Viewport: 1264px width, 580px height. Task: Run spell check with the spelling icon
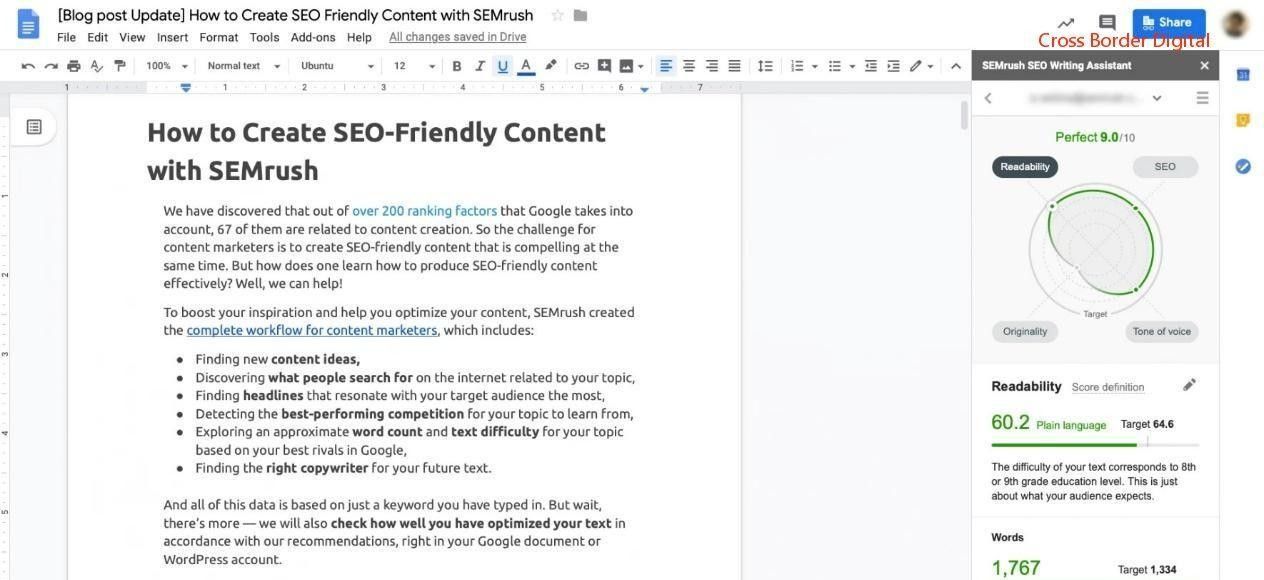(x=97, y=66)
